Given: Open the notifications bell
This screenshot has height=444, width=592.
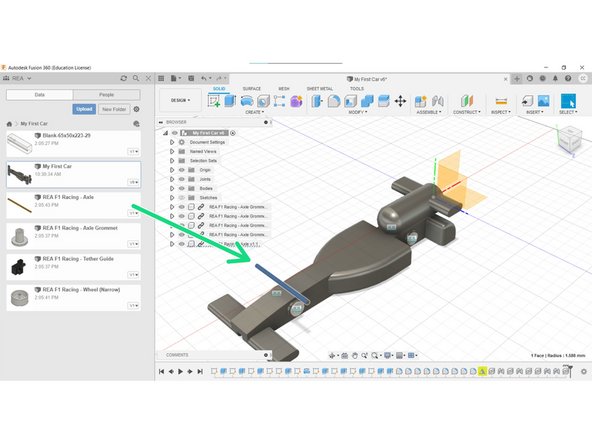Looking at the screenshot, I should (x=555, y=78).
